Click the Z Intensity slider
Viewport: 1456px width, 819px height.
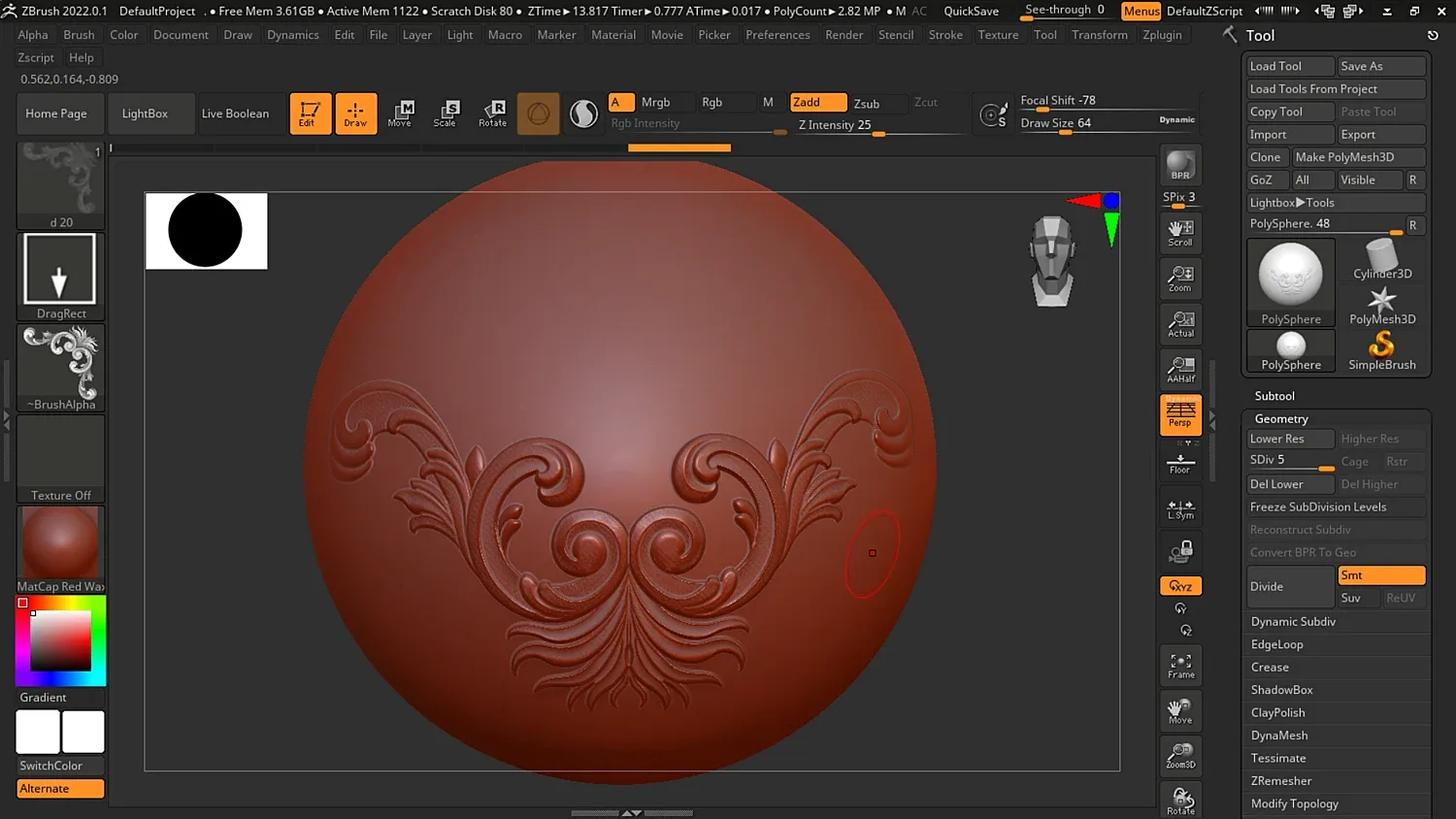[835, 125]
